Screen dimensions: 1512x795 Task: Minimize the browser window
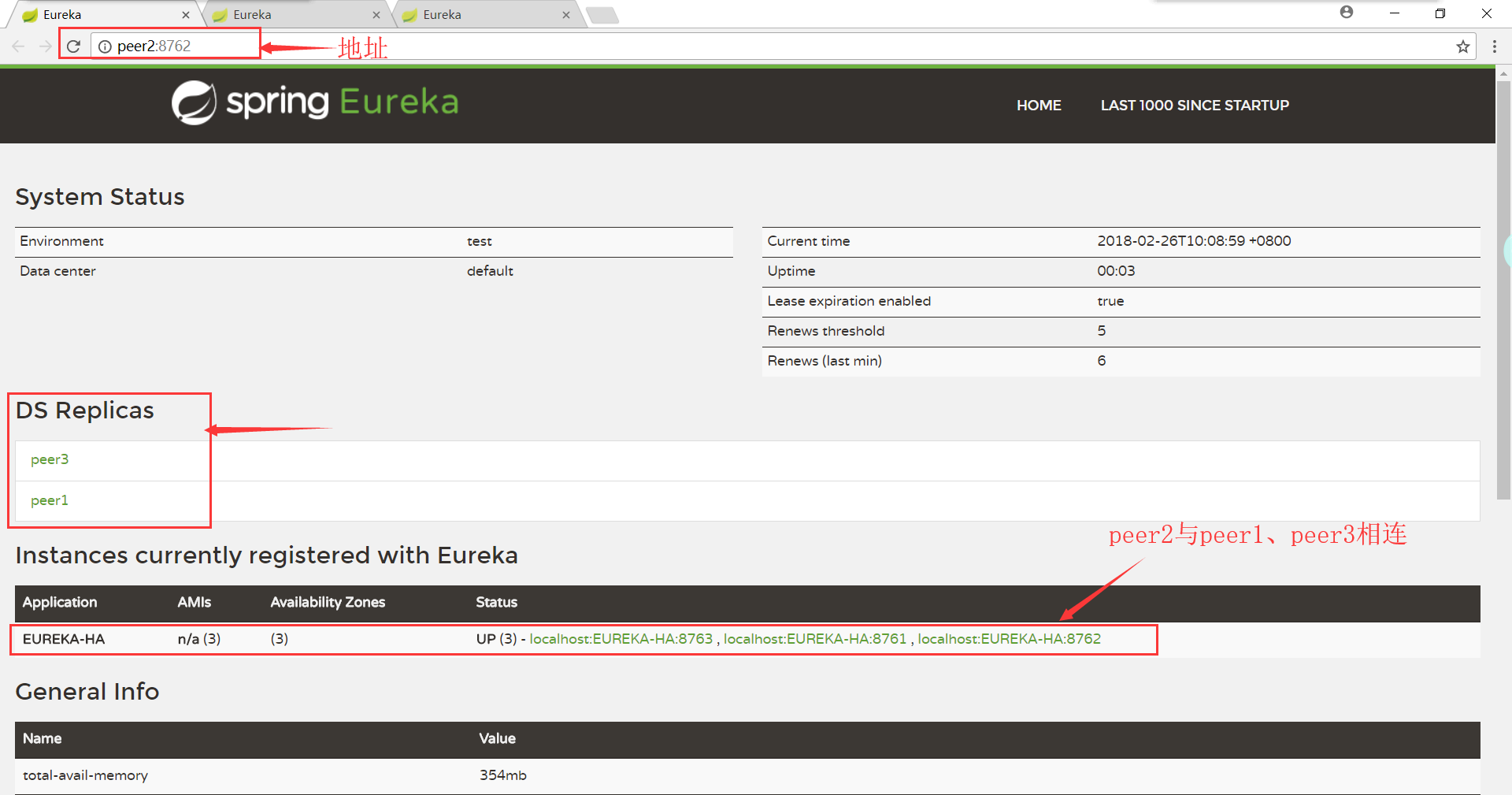[1394, 13]
